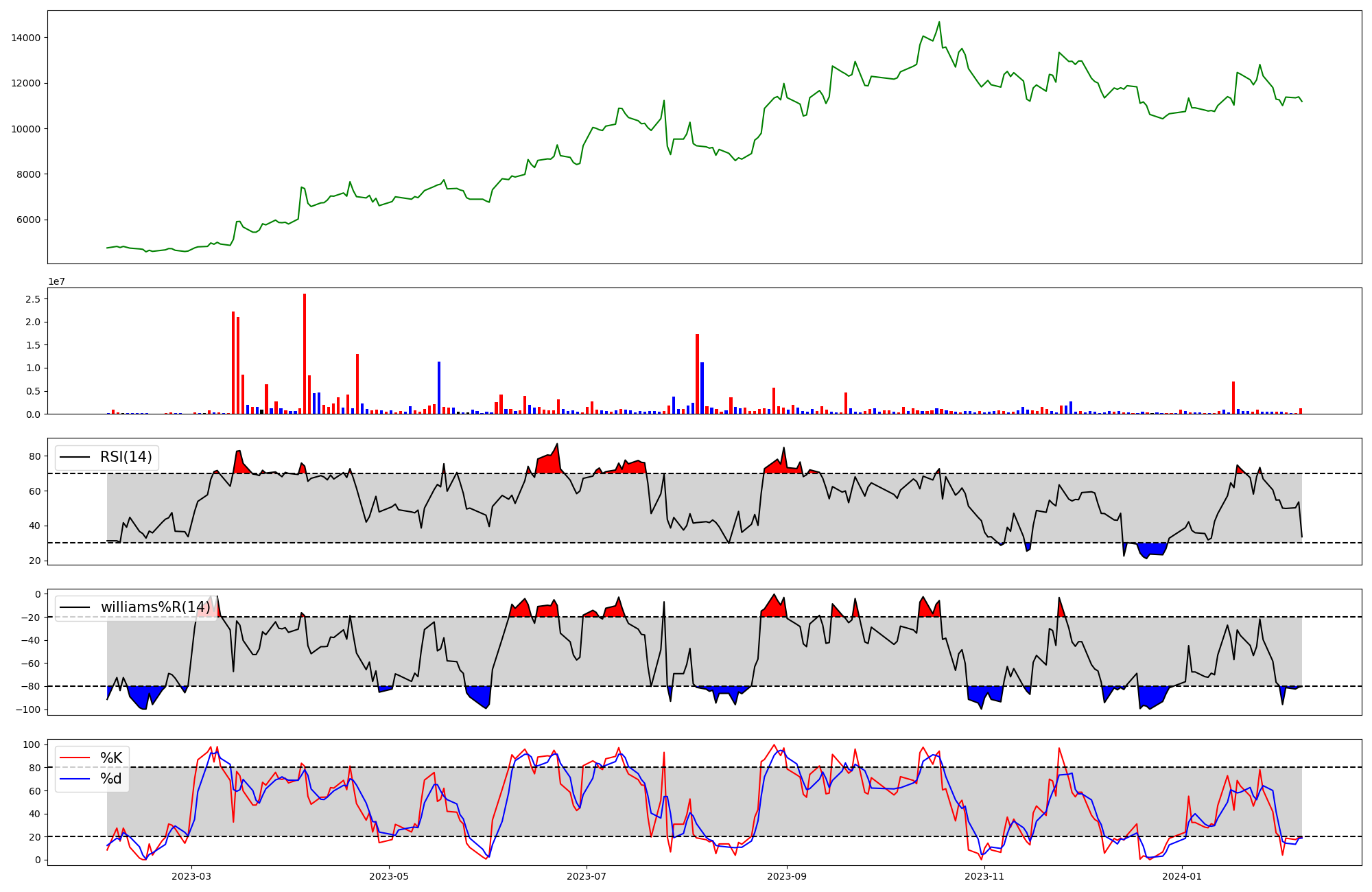Screen dimensions: 1372x892
Task: Click the 2023-09 date tick label
Action: click(x=787, y=876)
